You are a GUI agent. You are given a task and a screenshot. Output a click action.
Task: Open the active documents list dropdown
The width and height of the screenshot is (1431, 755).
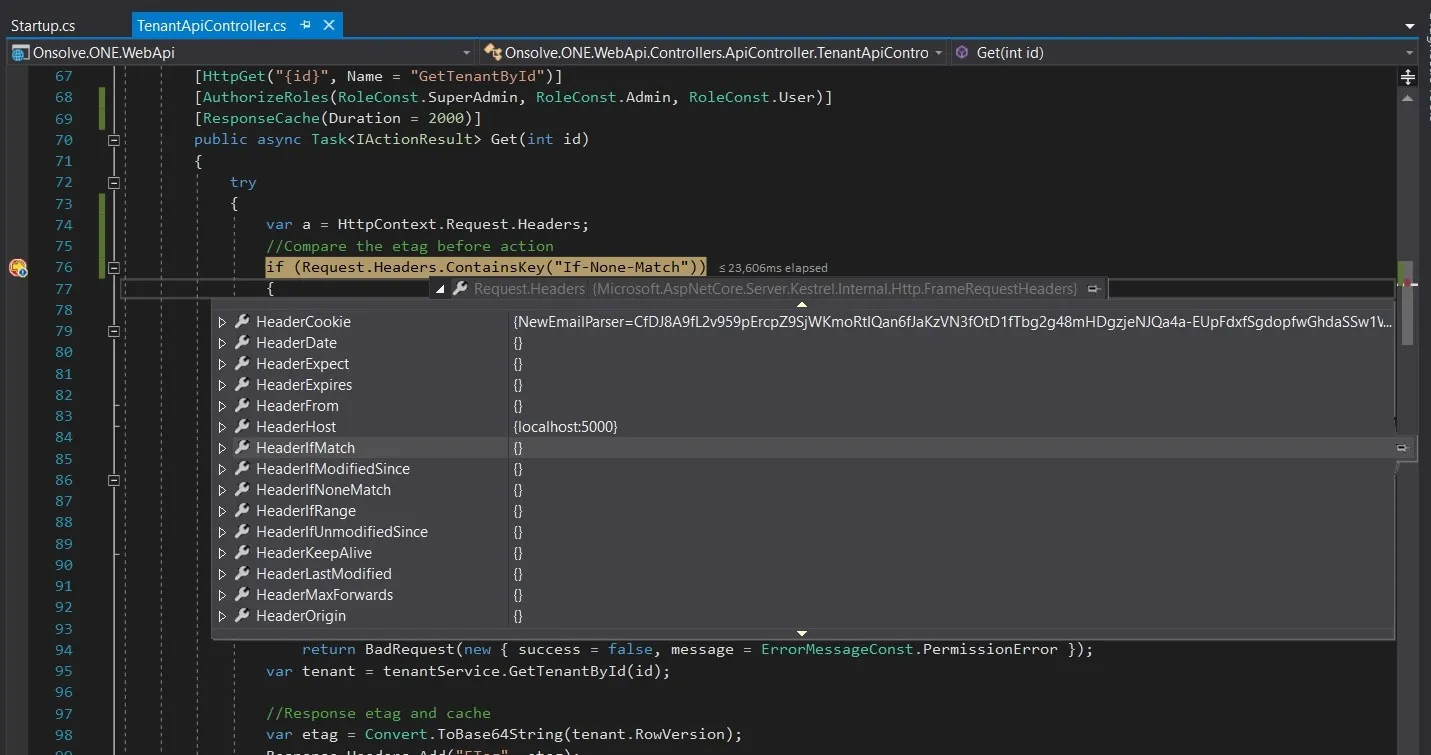pyautogui.click(x=1410, y=25)
